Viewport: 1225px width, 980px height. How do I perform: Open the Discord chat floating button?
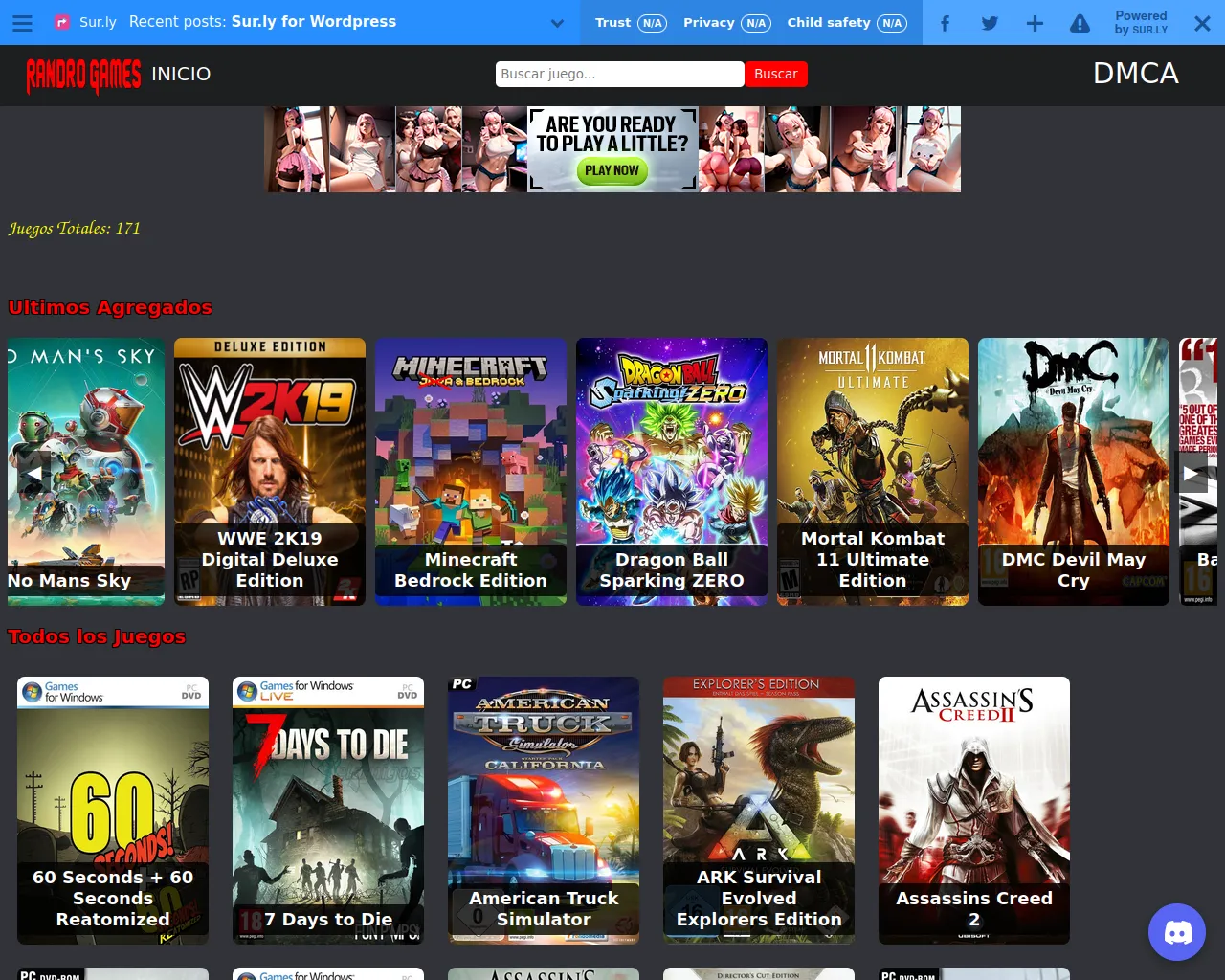point(1177,932)
